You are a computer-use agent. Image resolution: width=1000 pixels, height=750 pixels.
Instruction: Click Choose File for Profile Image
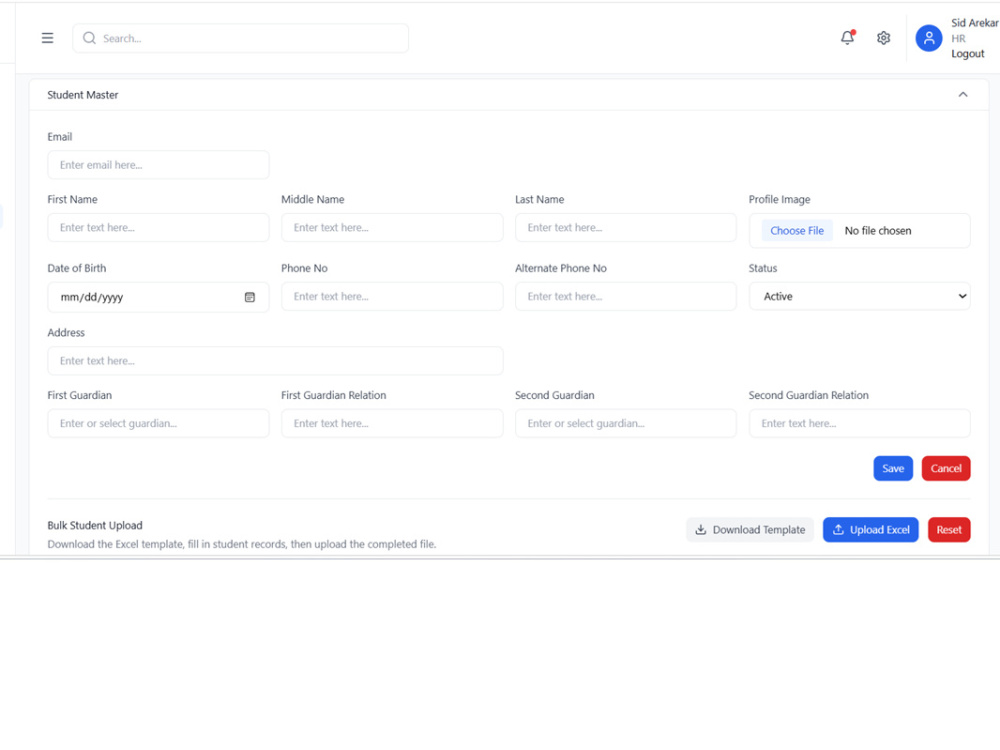click(797, 231)
